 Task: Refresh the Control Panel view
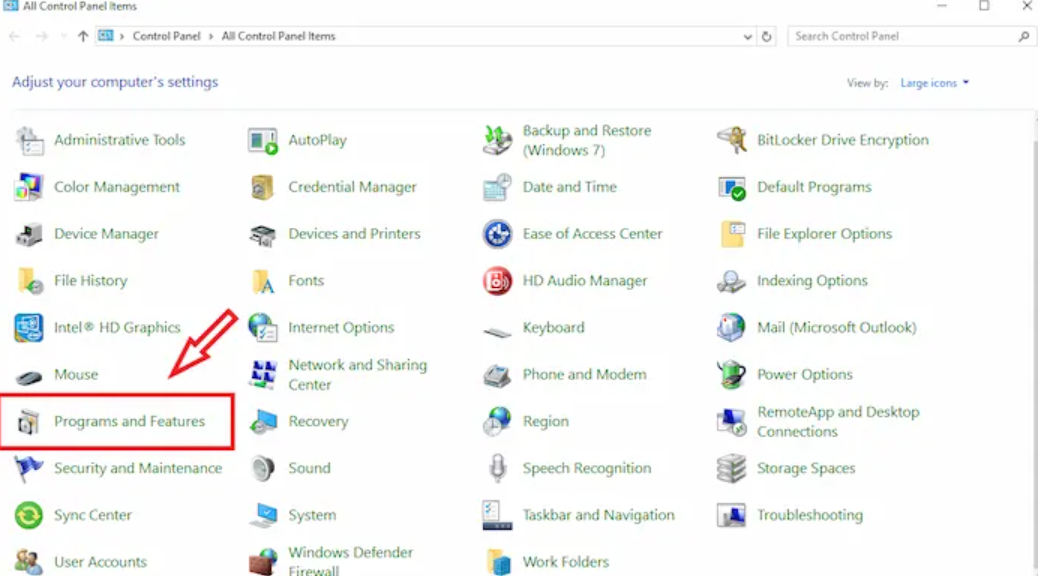pyautogui.click(x=767, y=36)
